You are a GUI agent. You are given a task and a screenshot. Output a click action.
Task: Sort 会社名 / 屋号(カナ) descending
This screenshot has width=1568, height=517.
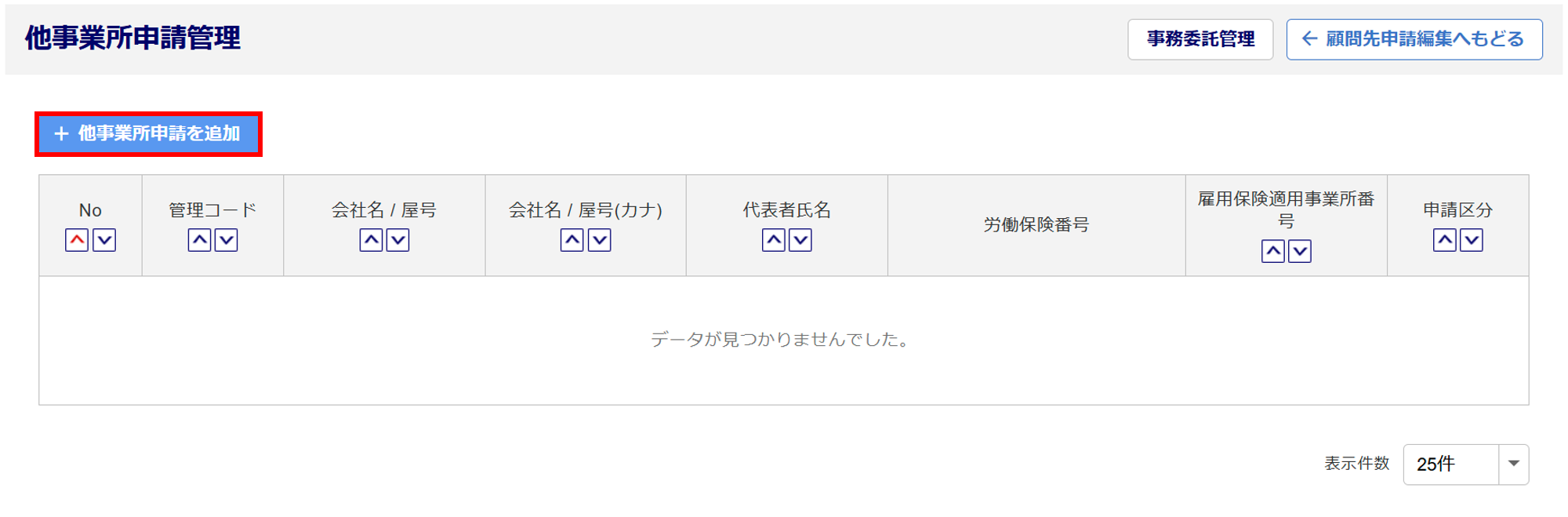600,240
